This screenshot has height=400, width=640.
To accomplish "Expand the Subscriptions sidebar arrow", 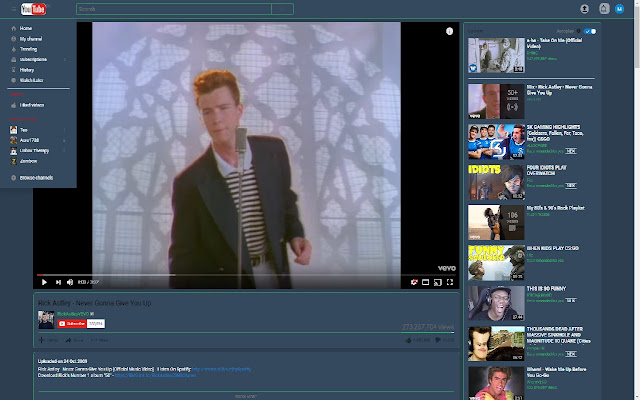I will pos(64,60).
